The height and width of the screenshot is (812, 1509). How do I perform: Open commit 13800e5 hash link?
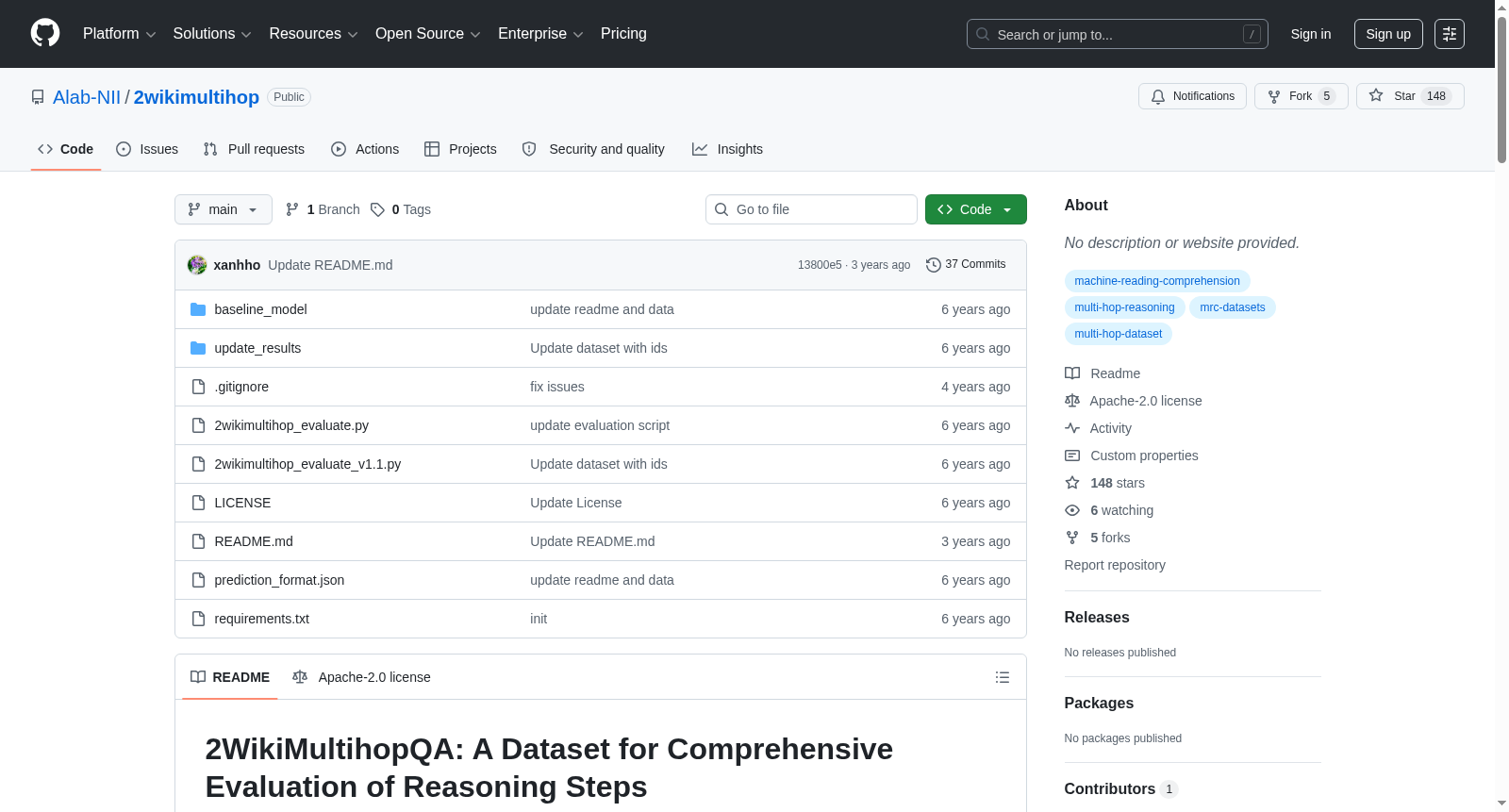tap(820, 265)
